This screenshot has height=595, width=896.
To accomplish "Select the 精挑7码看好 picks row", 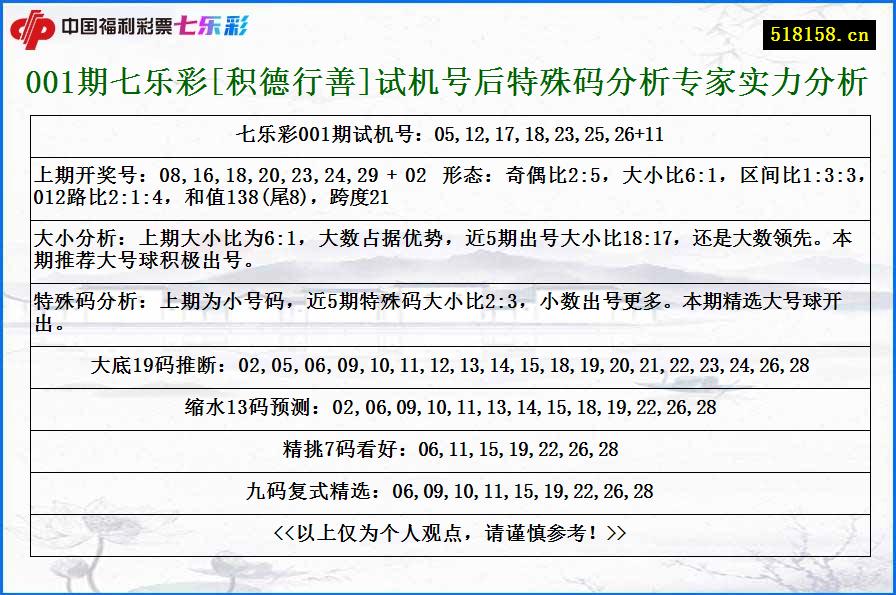I will click(x=448, y=449).
